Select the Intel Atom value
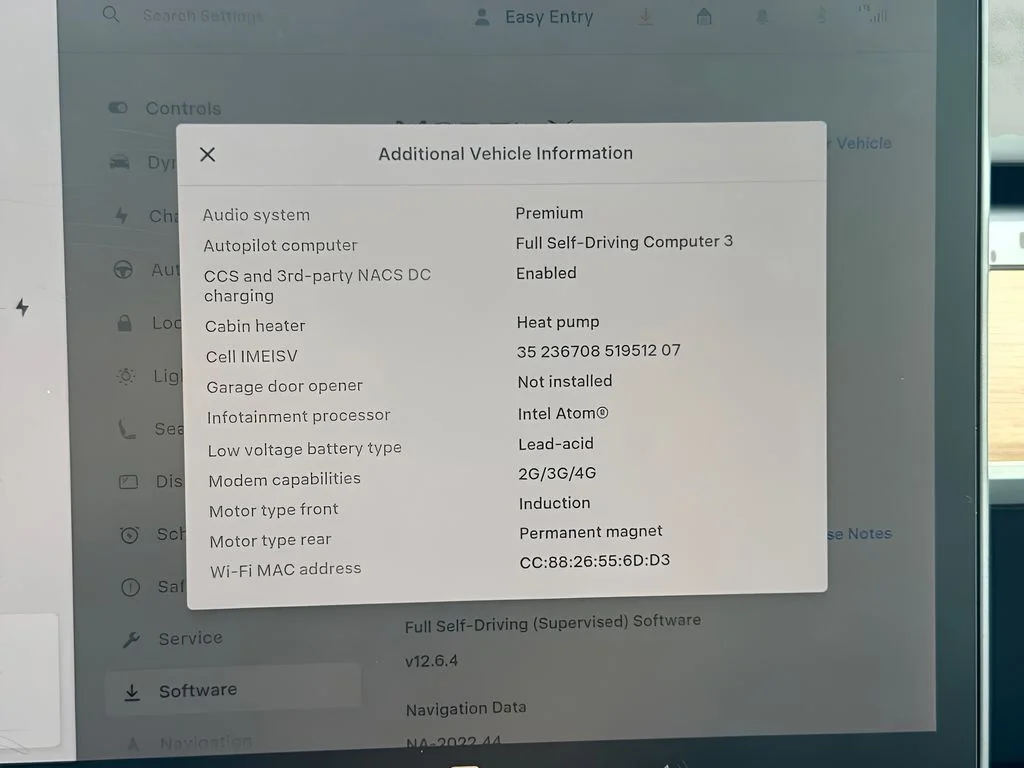Image resolution: width=1024 pixels, height=768 pixels. (x=563, y=413)
